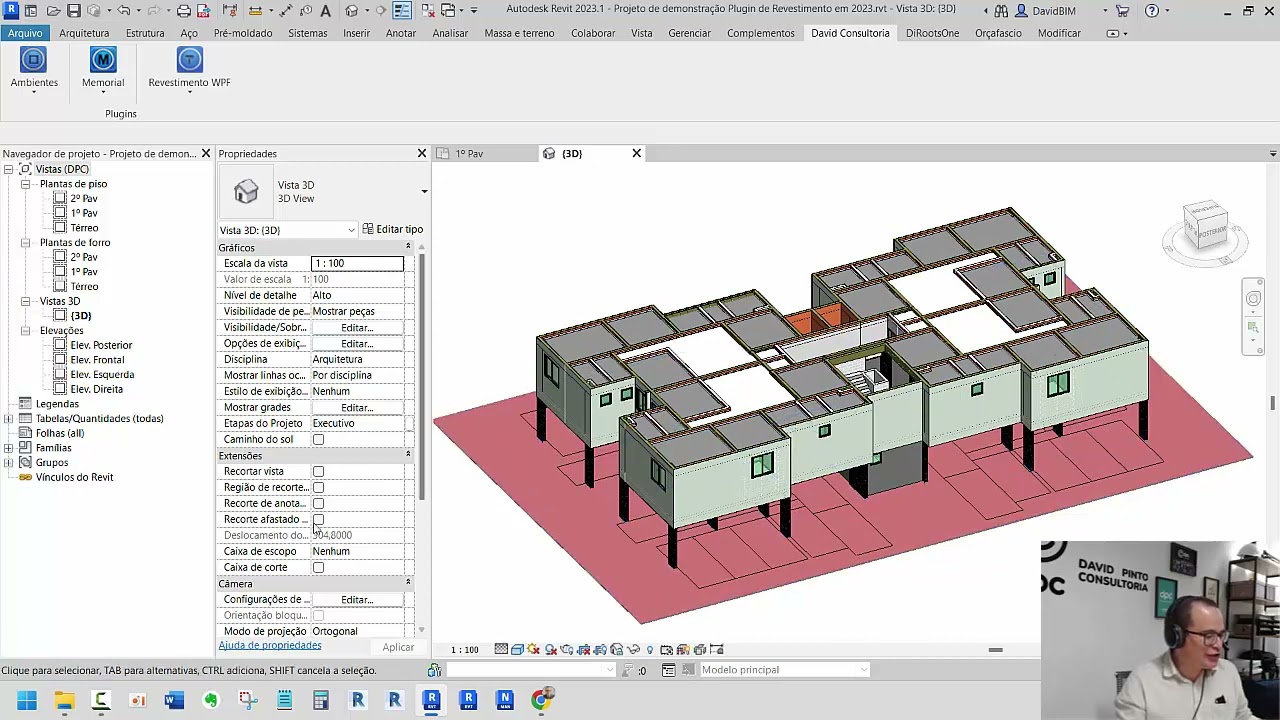Enable the Caminho do sol checkbox
This screenshot has height=720, width=1280.
click(x=318, y=440)
